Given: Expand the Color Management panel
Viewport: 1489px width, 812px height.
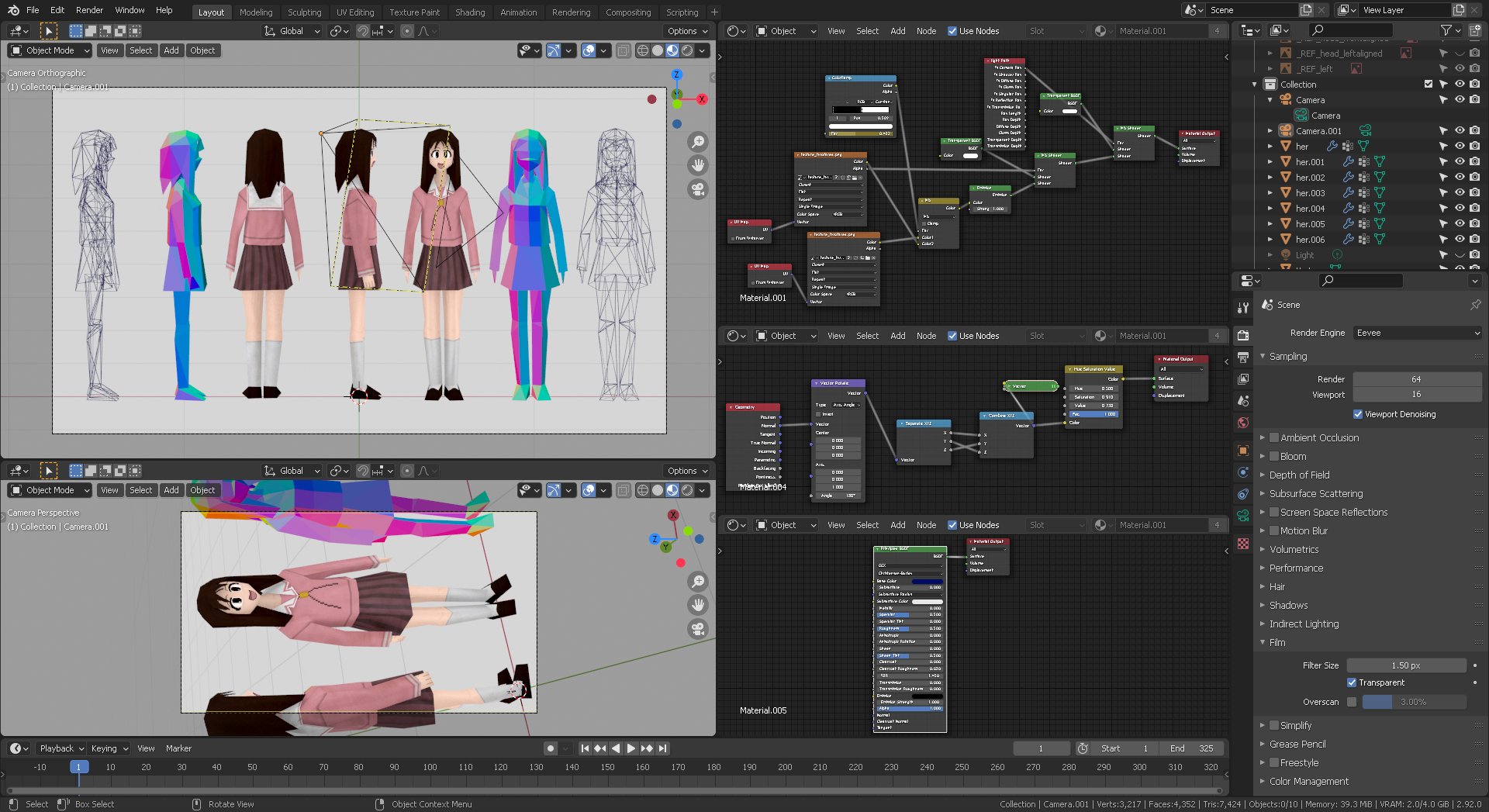Looking at the screenshot, I should coord(1308,781).
